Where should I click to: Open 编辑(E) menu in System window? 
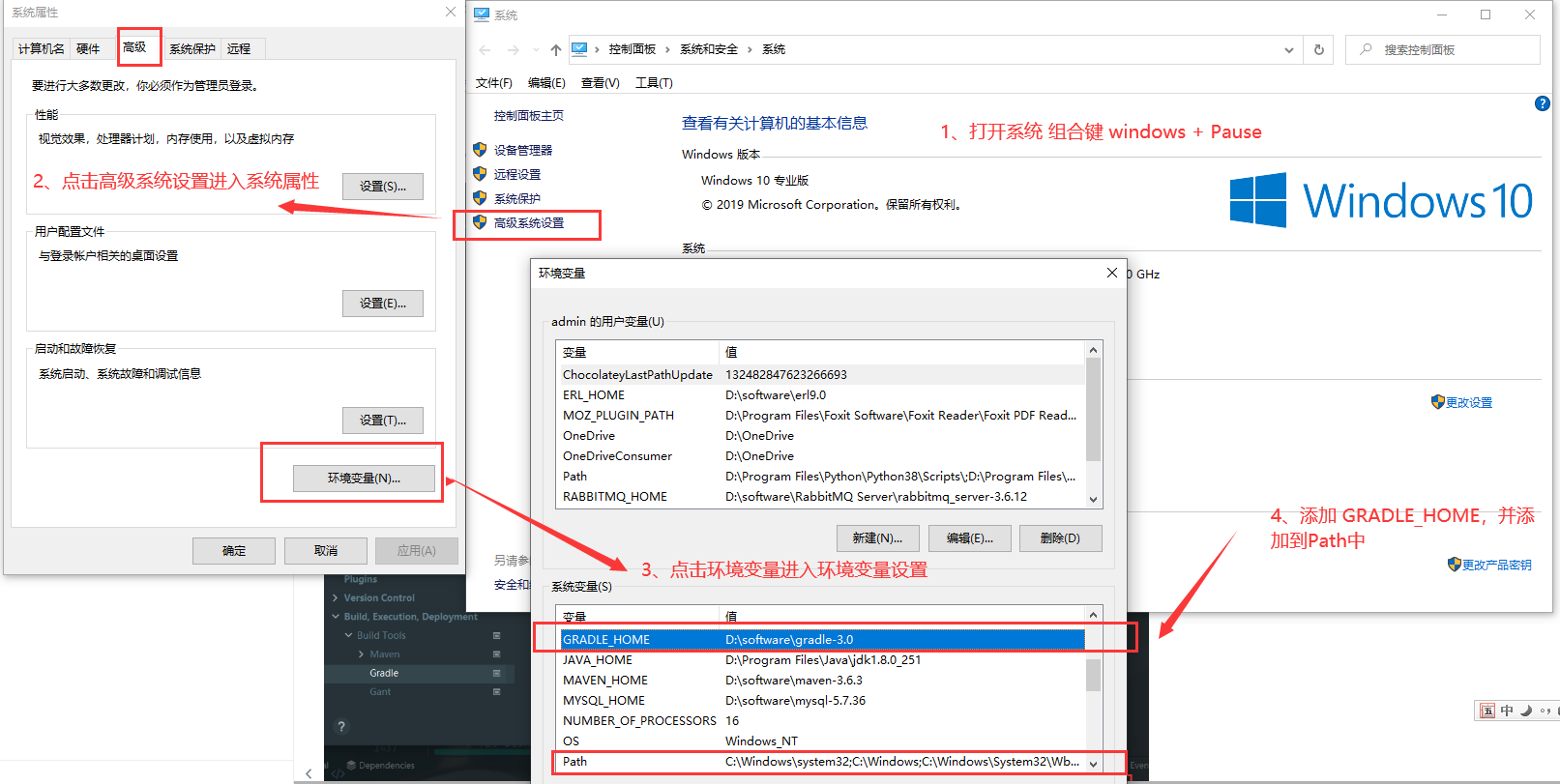(546, 83)
